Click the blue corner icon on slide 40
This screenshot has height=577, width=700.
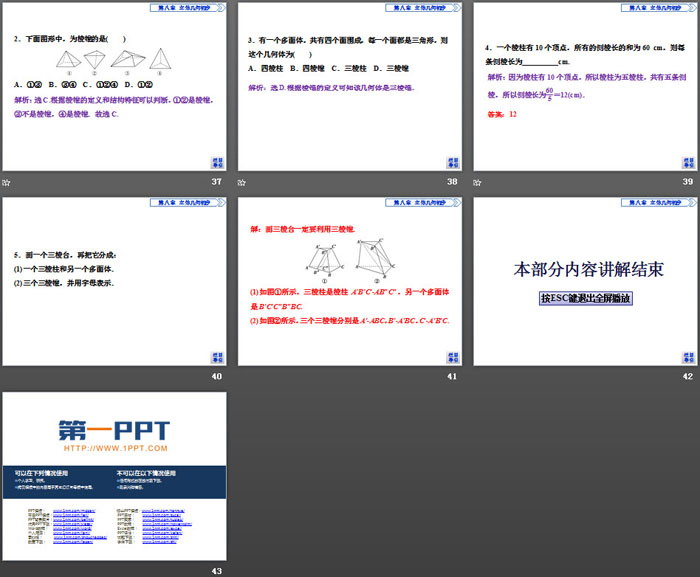tap(217, 356)
